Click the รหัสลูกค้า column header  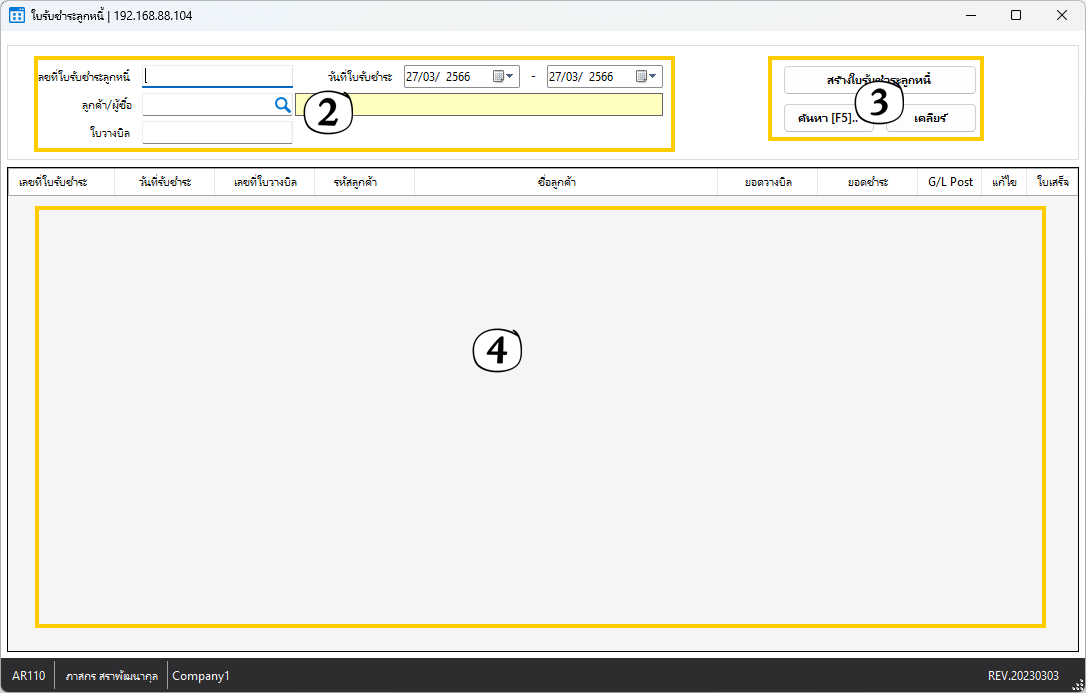click(364, 182)
